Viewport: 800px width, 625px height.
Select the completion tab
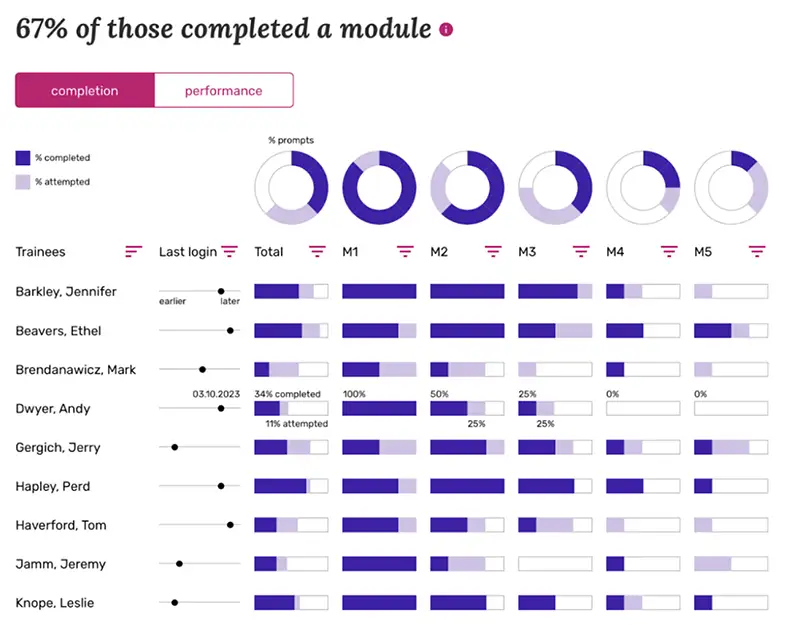click(x=85, y=90)
